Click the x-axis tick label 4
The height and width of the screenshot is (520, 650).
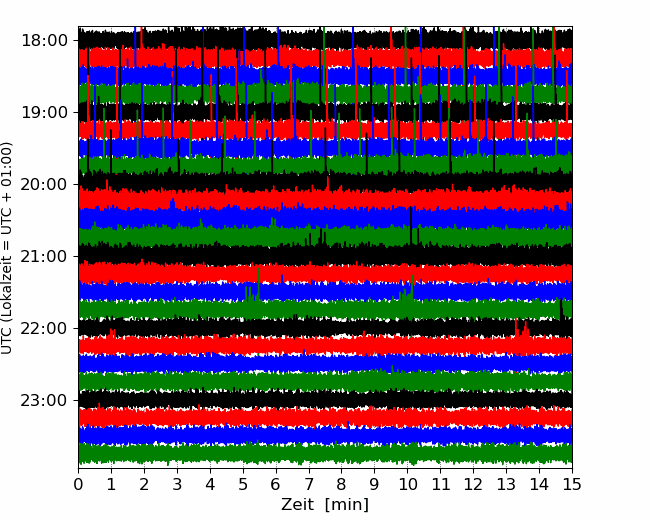[210, 484]
